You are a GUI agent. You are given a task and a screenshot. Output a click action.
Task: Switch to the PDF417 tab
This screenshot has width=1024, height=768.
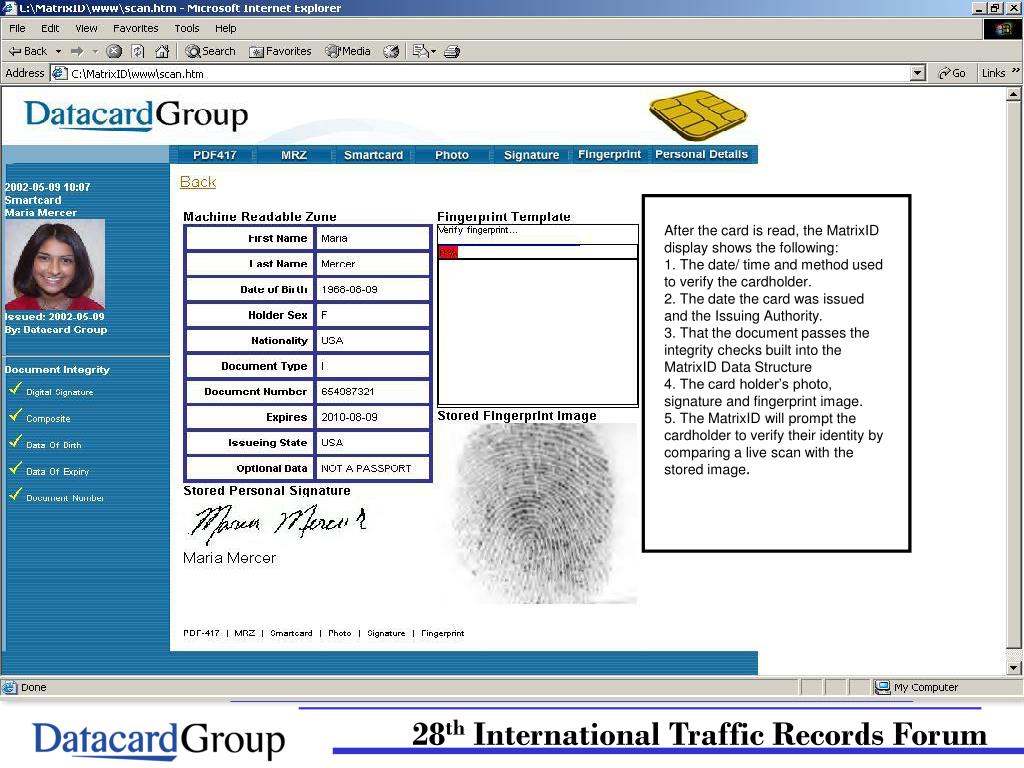(214, 155)
